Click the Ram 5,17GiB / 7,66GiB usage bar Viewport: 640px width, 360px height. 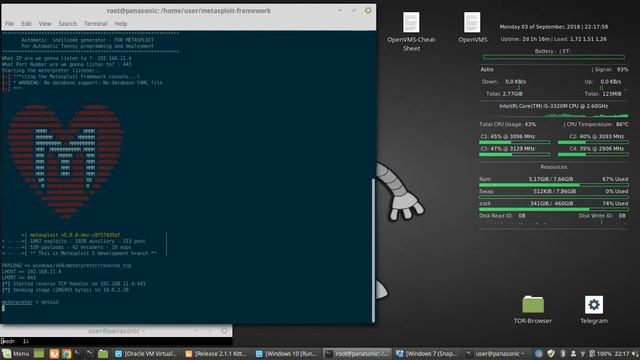[553, 185]
